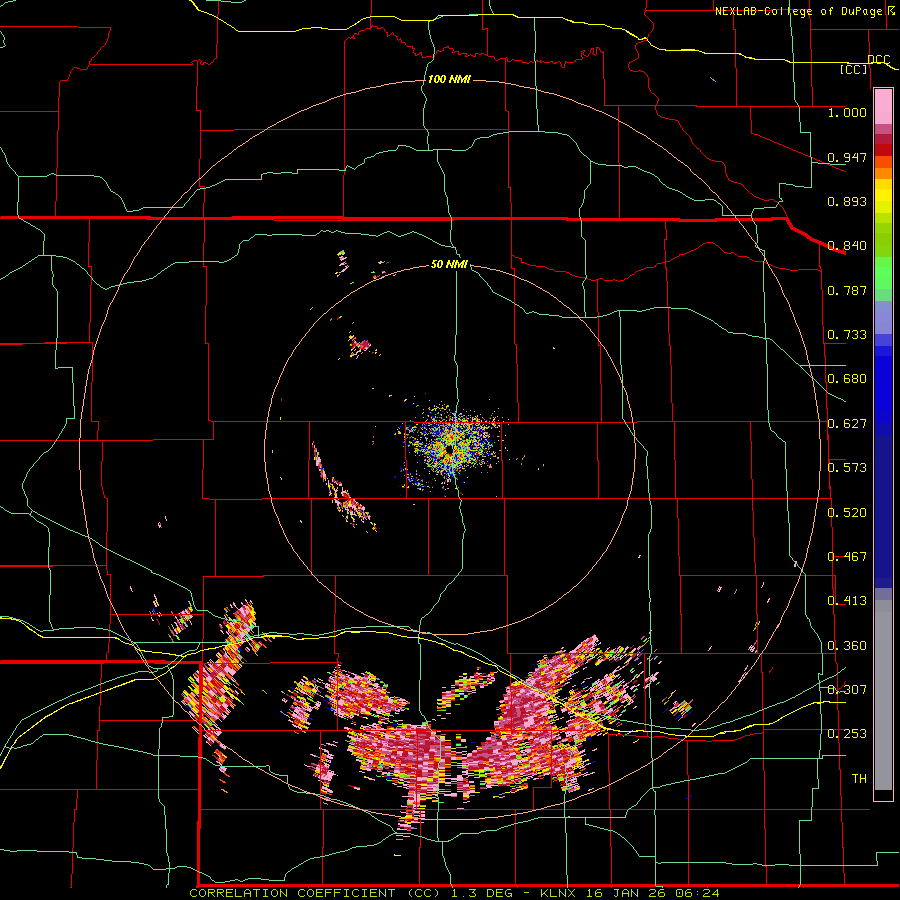The width and height of the screenshot is (900, 900).
Task: Click the 0.467 legend value
Action: (847, 557)
